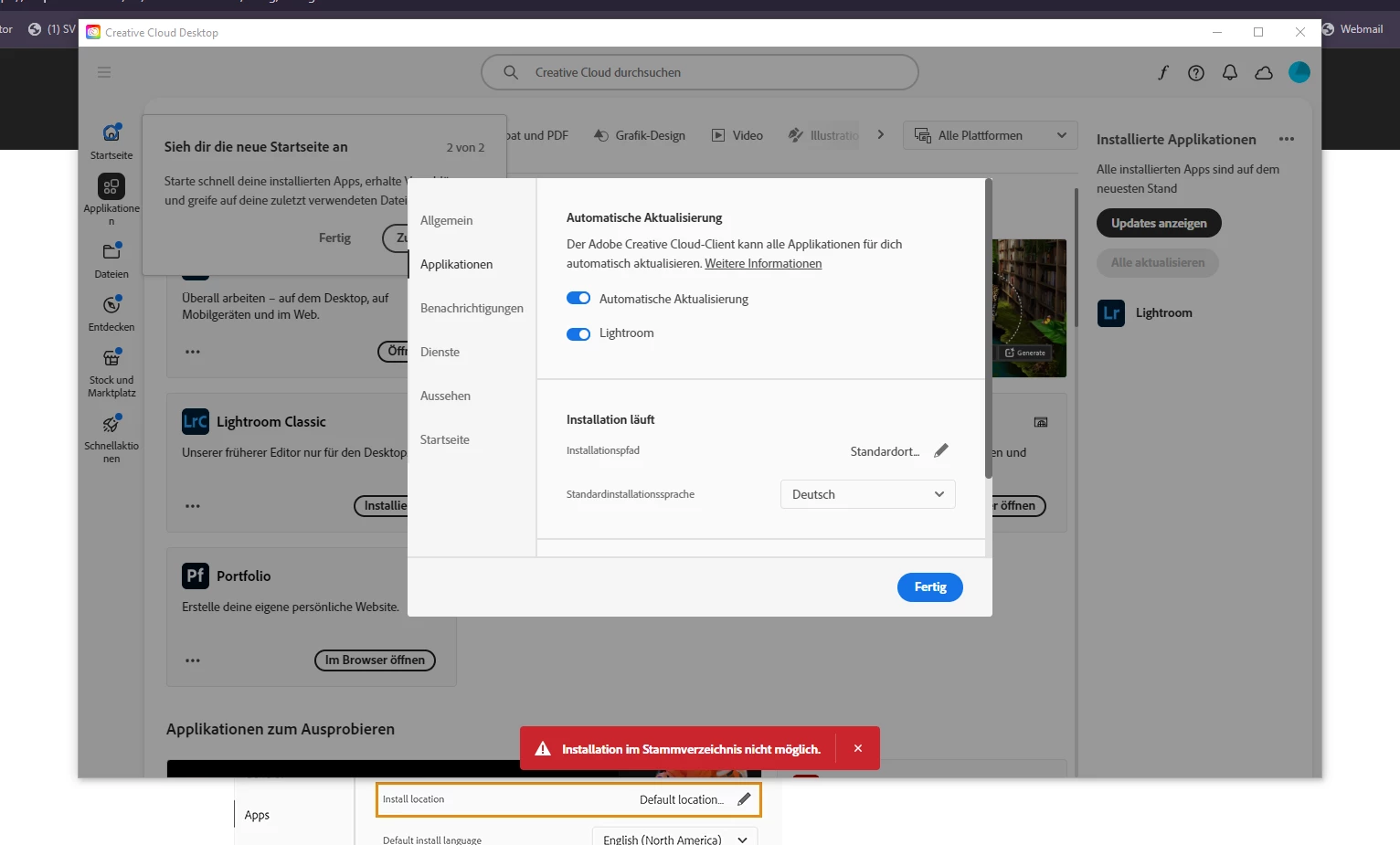Click Im Browser öffnen for Portfolio
This screenshot has width=1400, height=845.
(x=375, y=660)
